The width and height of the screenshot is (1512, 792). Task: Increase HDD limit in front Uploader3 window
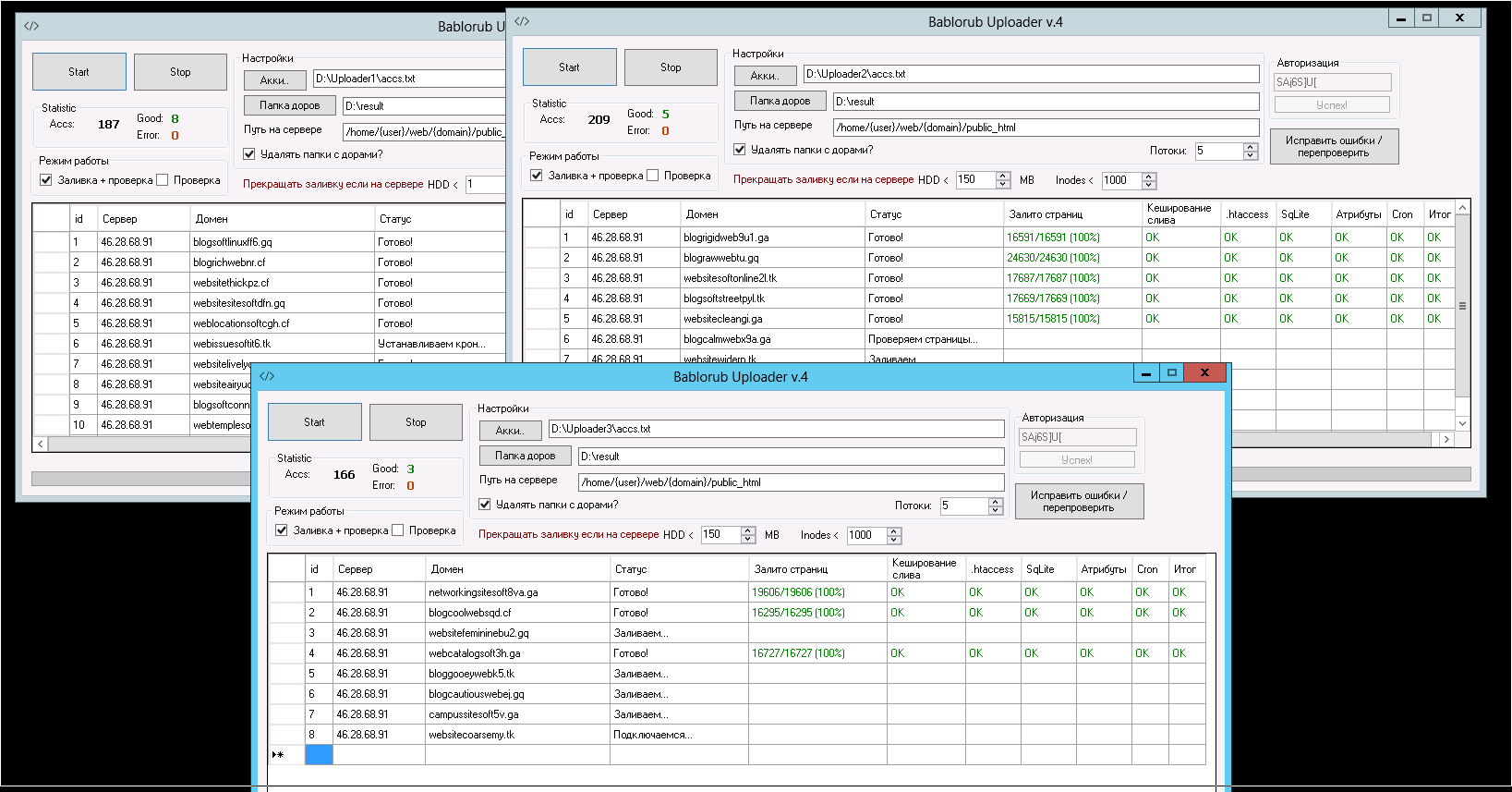coord(748,530)
